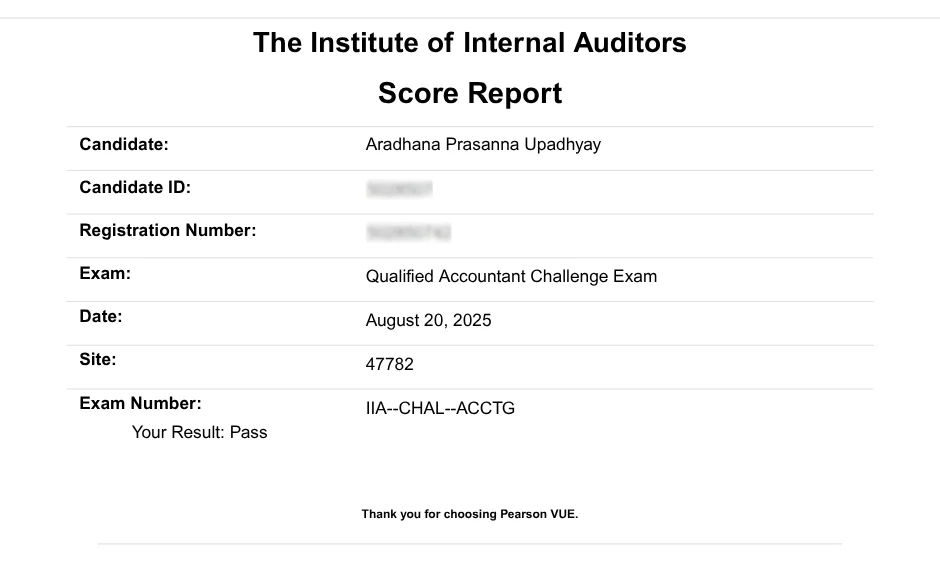Click the blurred Registration Number value
The image size is (940, 588).
[x=408, y=233]
